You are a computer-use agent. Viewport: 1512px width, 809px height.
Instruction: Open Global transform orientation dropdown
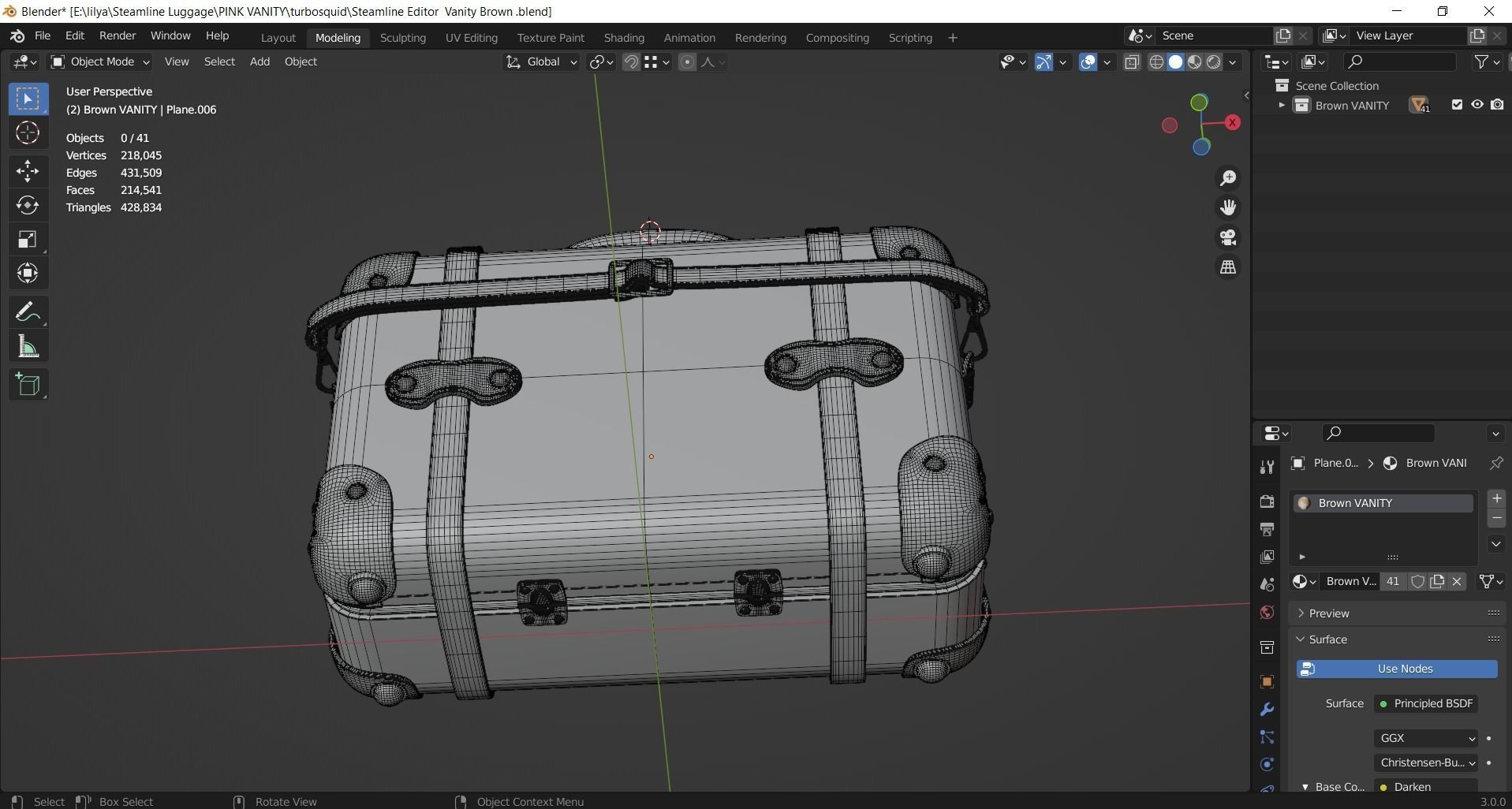541,62
